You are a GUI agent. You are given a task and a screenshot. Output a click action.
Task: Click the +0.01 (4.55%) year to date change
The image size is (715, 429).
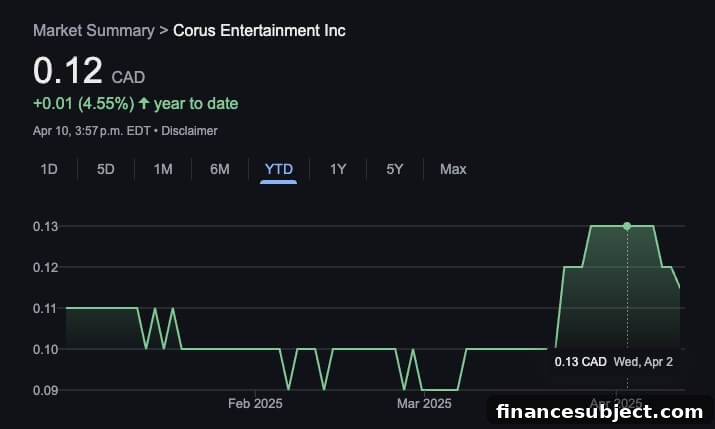(135, 103)
